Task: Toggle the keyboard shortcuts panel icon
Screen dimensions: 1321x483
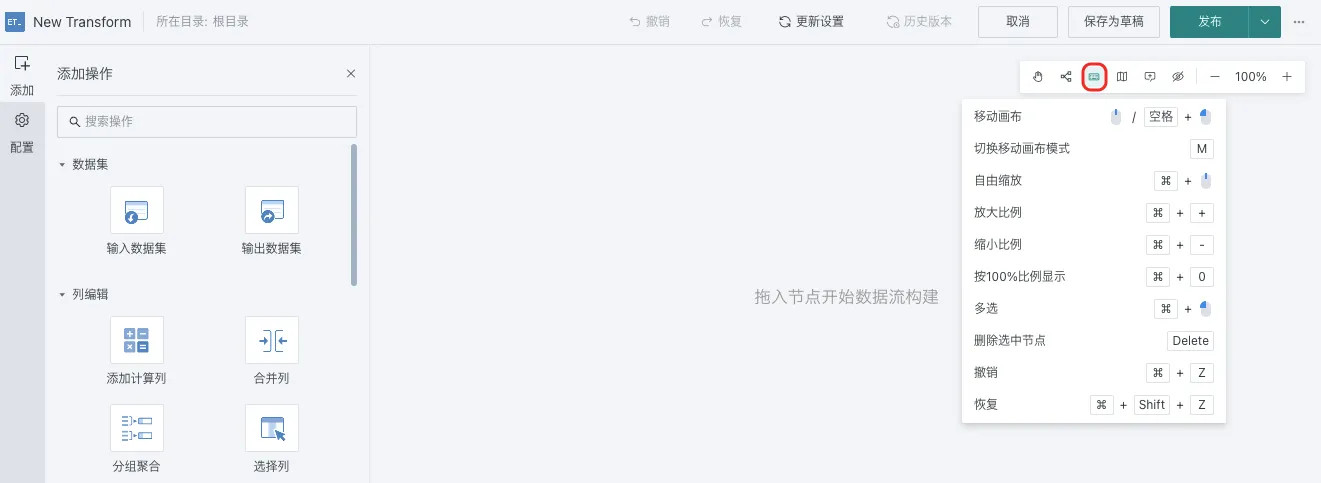Action: click(1094, 77)
